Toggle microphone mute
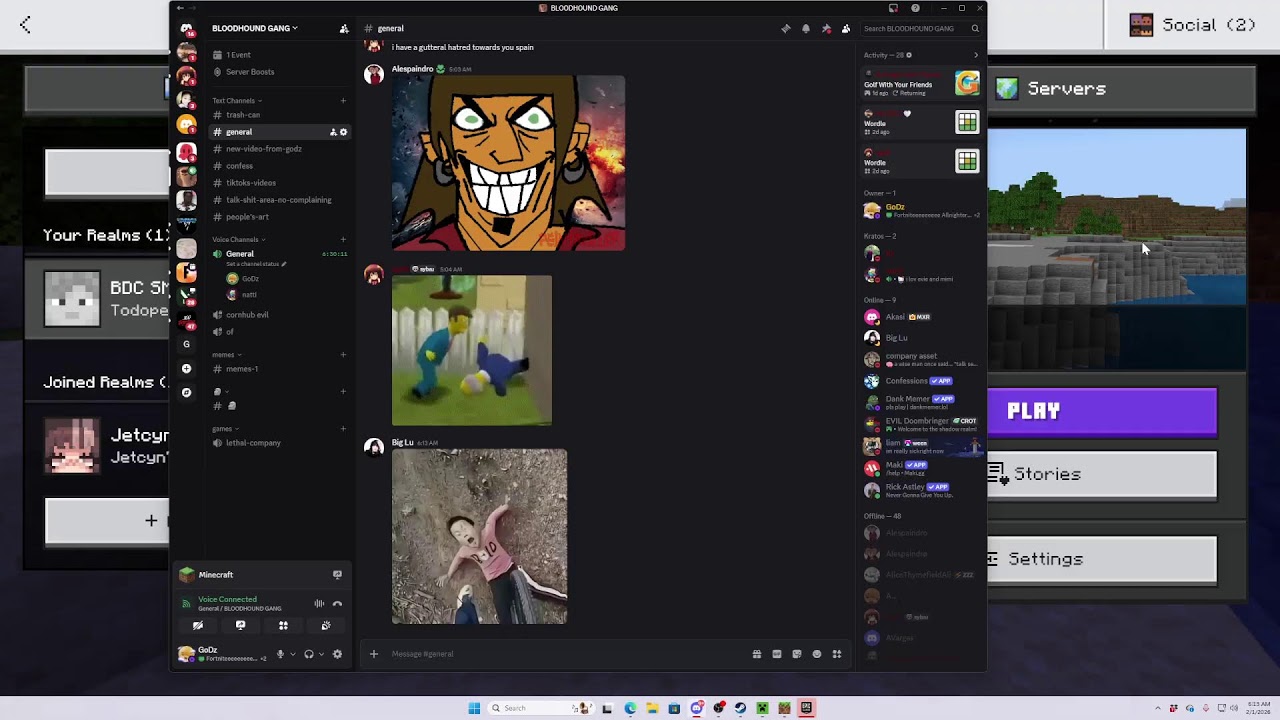Screen dimensions: 1280x720 [280, 654]
